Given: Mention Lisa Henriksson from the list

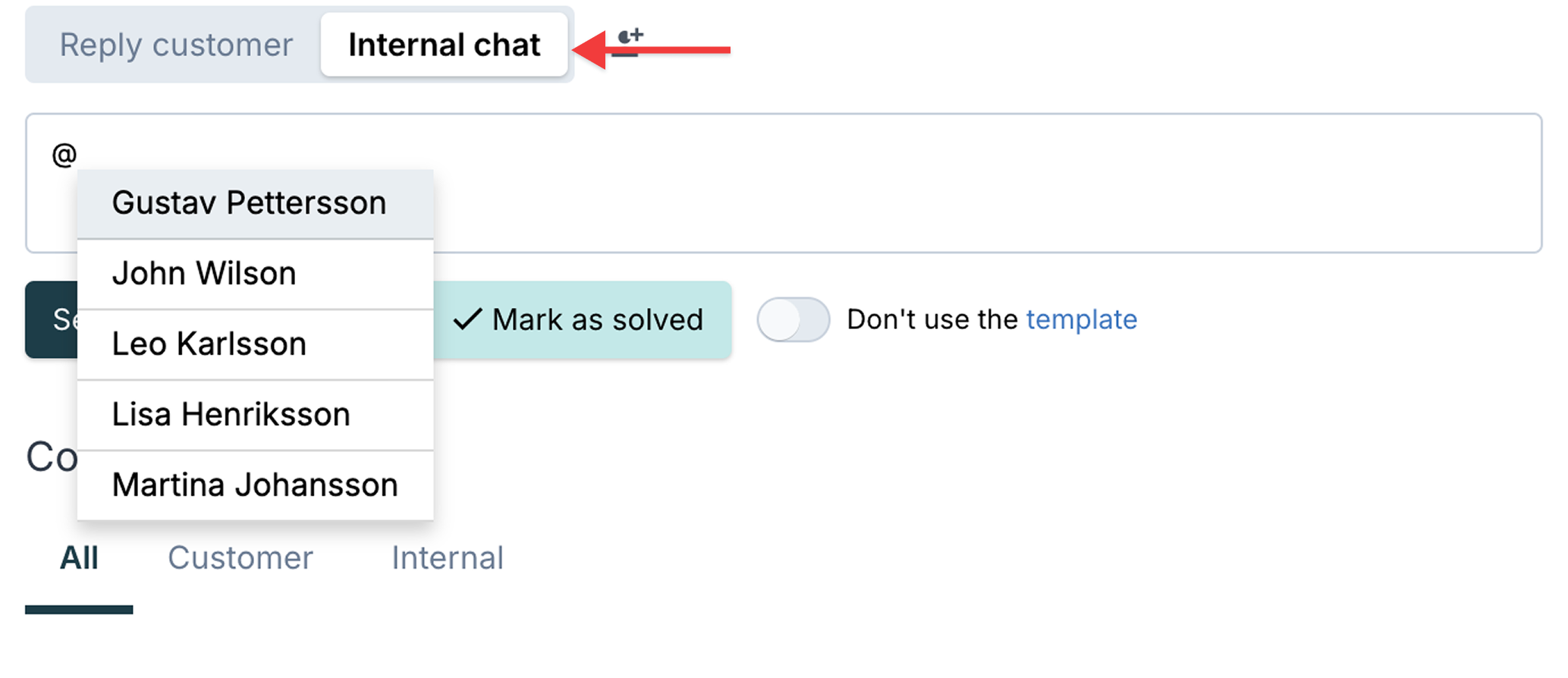Looking at the screenshot, I should click(x=256, y=415).
